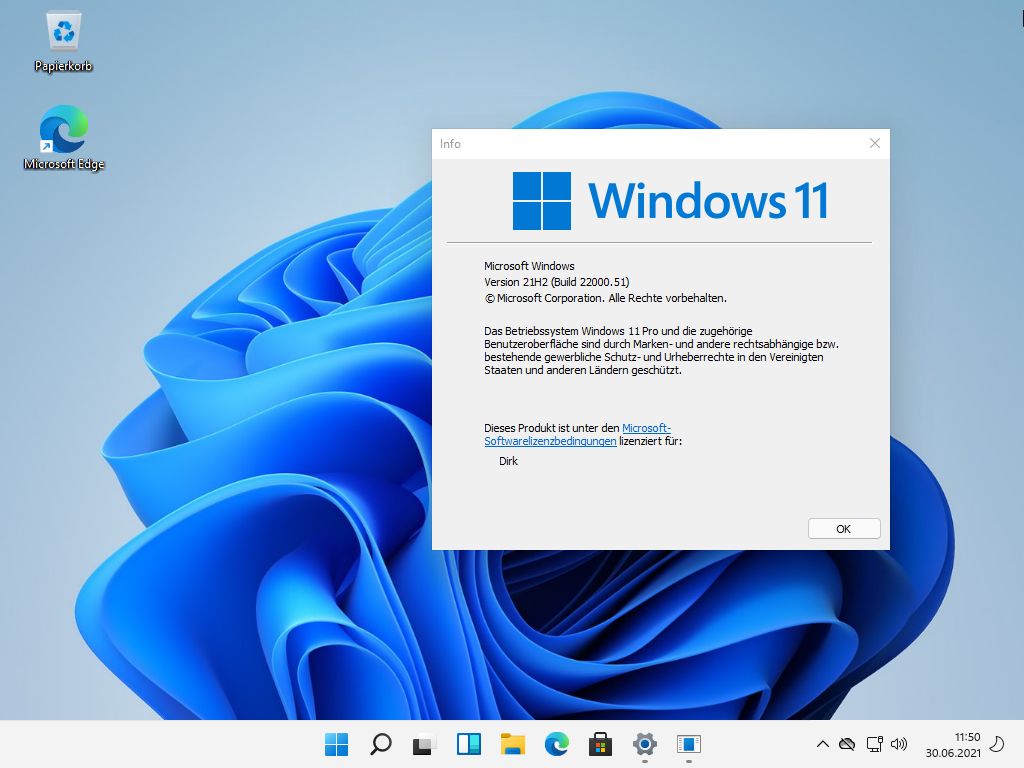1024x768 pixels.
Task: Select the Info (winver) taskbar app
Action: click(689, 744)
